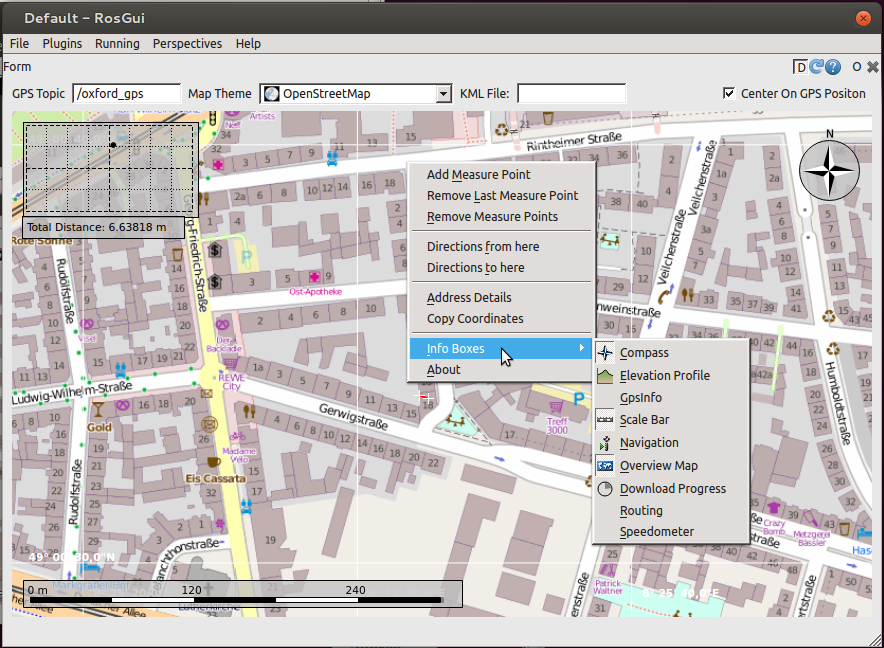
Task: Click the blue question mark help icon
Action: tap(833, 67)
